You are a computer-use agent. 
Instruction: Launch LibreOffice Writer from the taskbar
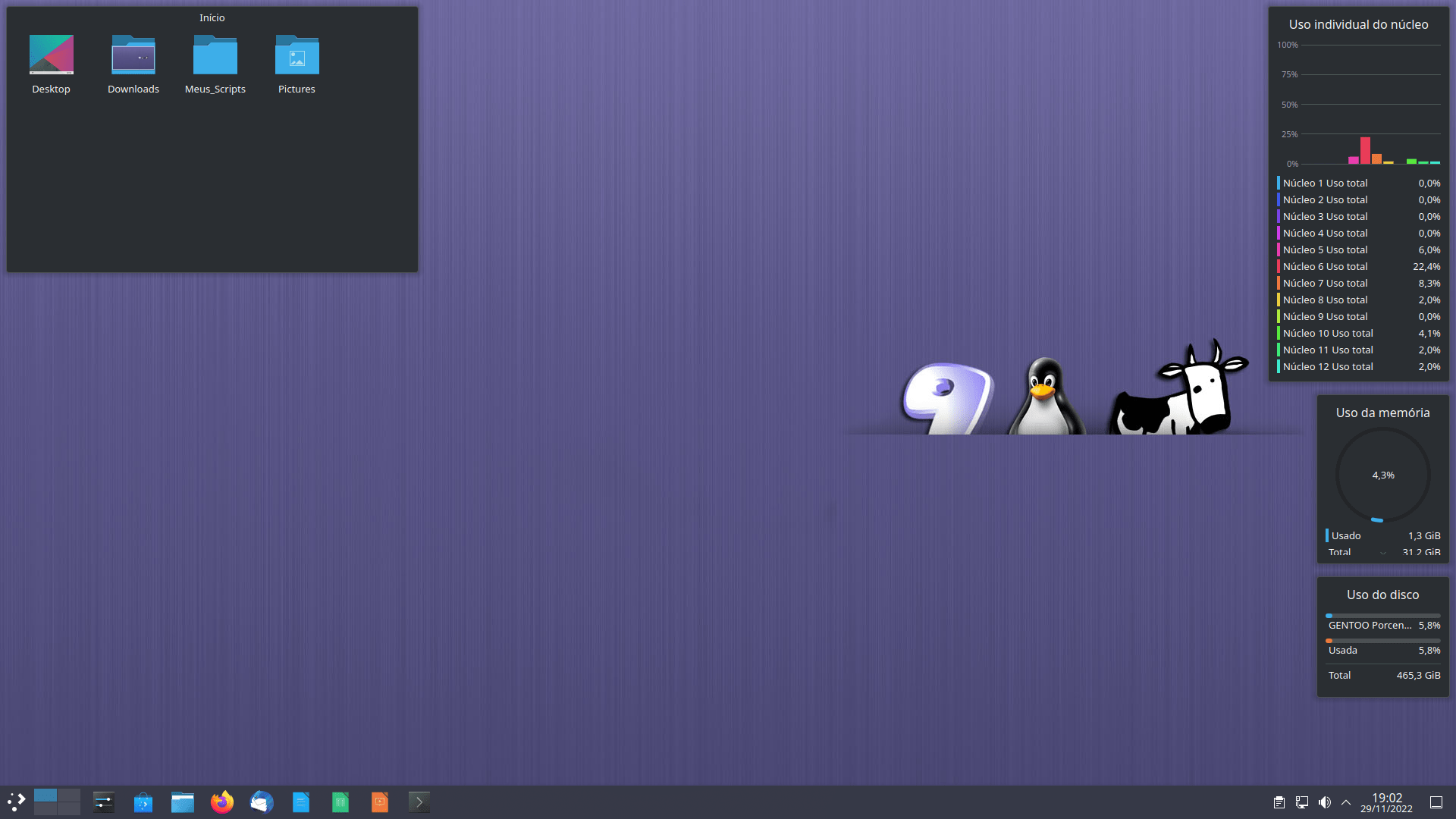[x=301, y=802]
